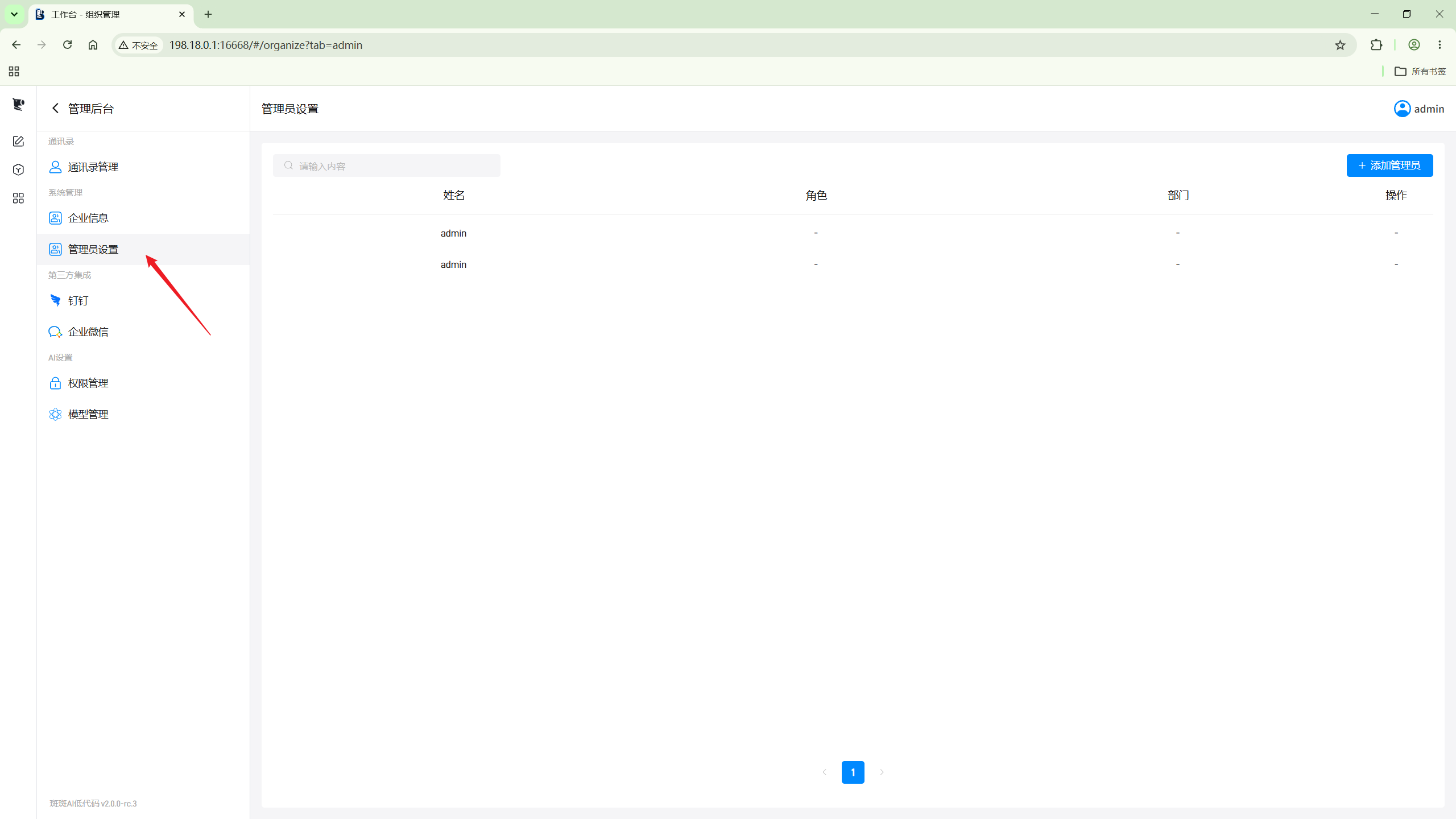Open the four-squares apps icon in left rail

pos(18,198)
